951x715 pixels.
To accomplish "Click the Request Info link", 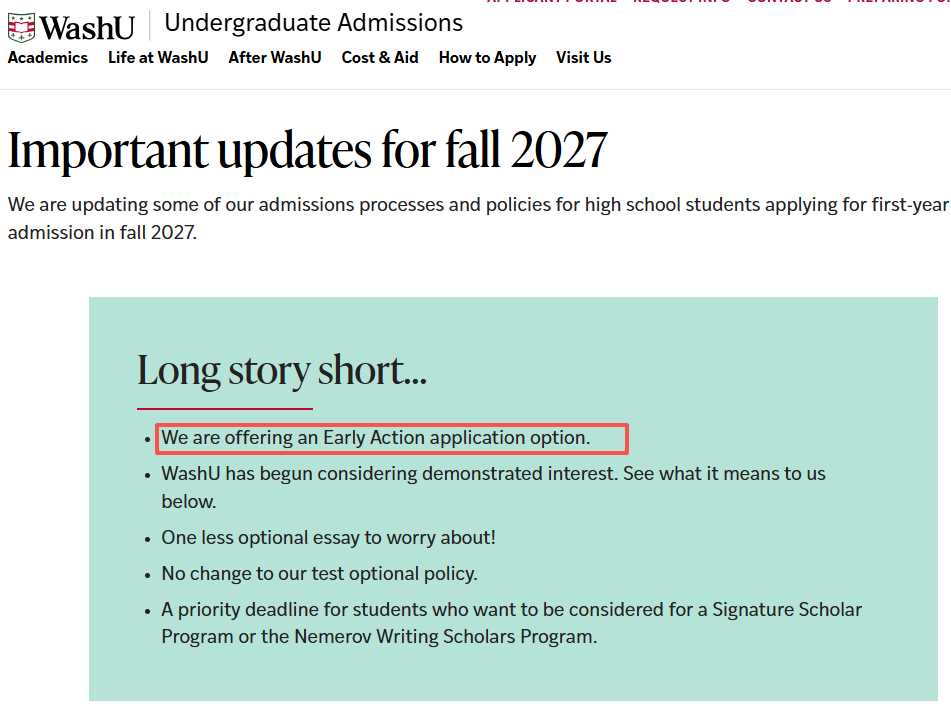I will 682,2.
